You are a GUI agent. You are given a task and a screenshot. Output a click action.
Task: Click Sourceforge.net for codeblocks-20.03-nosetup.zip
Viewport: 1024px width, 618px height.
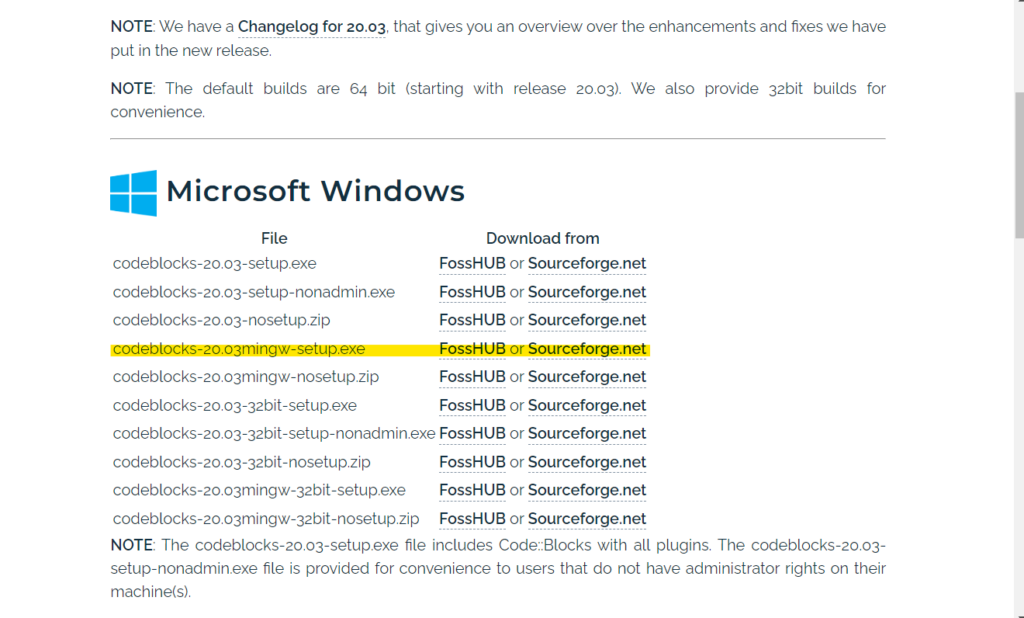(x=587, y=320)
